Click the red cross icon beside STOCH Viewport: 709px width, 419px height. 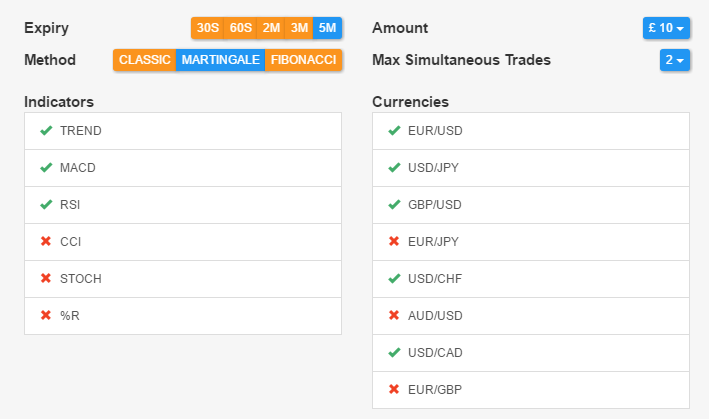tap(46, 278)
